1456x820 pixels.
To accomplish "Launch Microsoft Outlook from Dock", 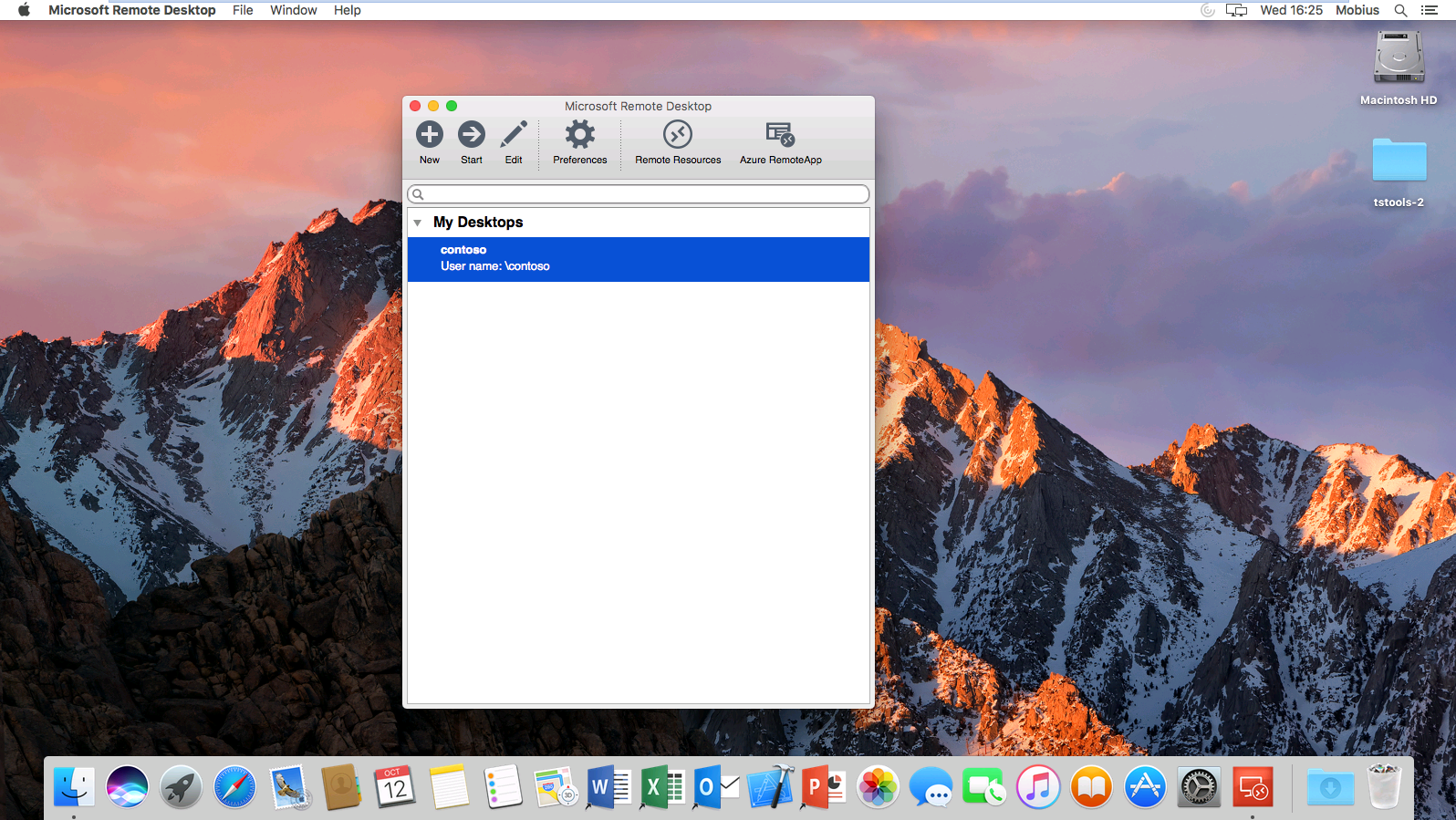I will tap(716, 786).
